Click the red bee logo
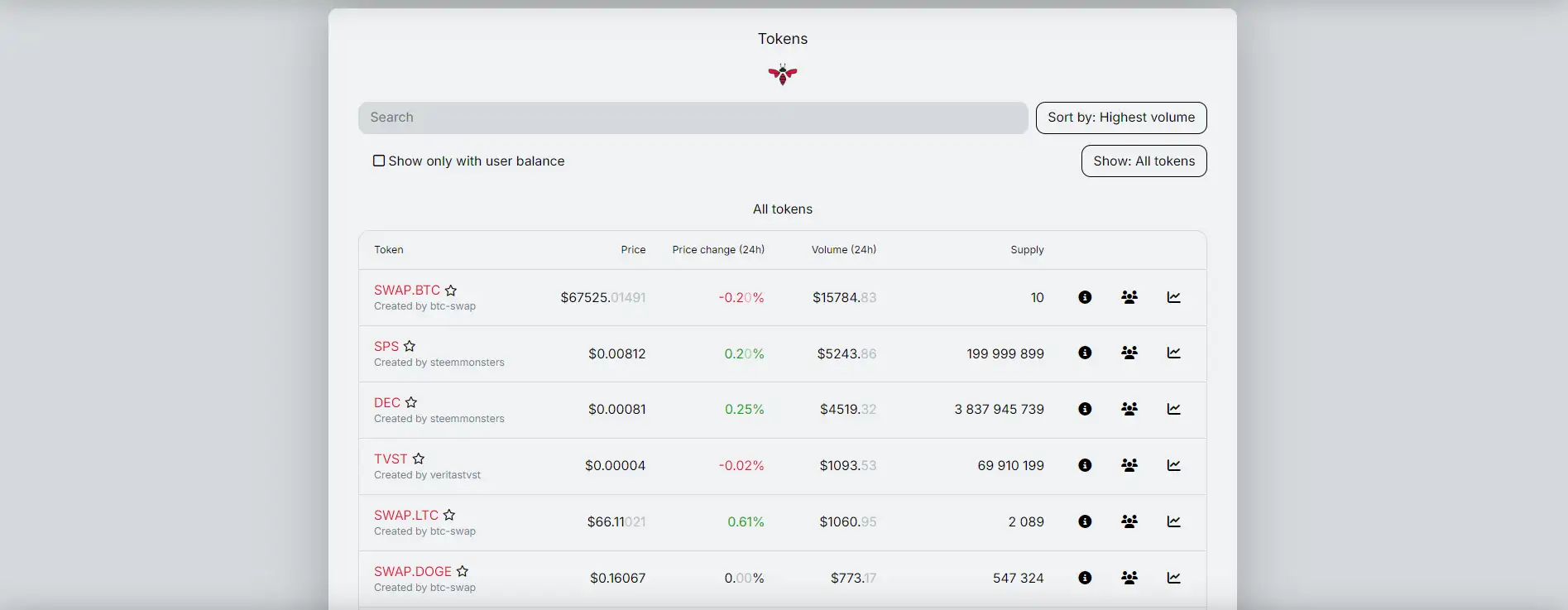Screen dimensions: 1568x610 coord(782,74)
